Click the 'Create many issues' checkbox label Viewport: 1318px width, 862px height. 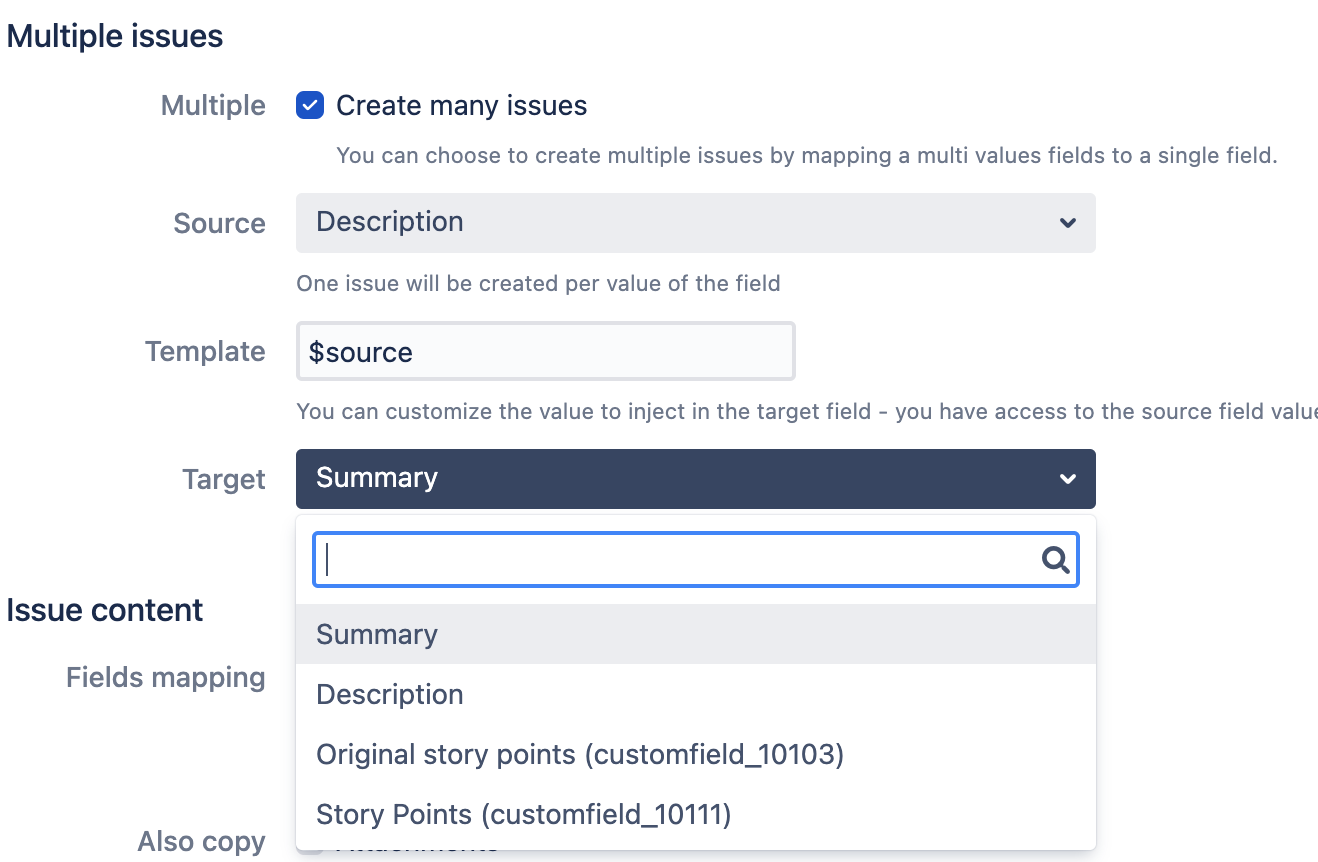(461, 106)
